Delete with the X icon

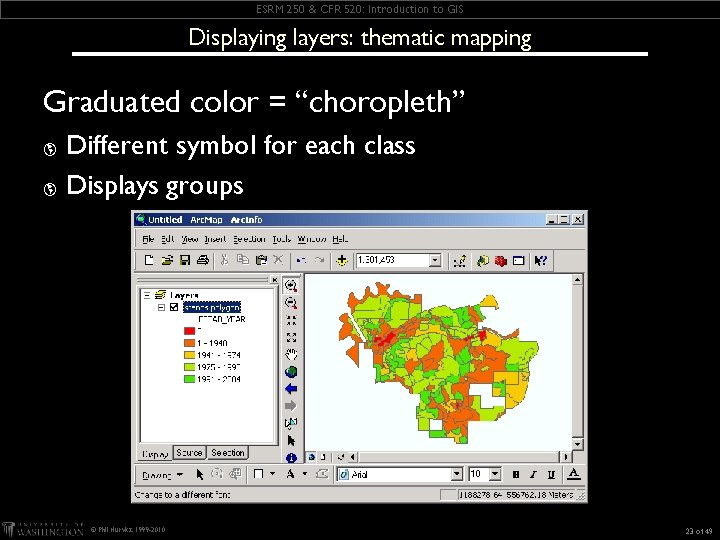click(278, 260)
